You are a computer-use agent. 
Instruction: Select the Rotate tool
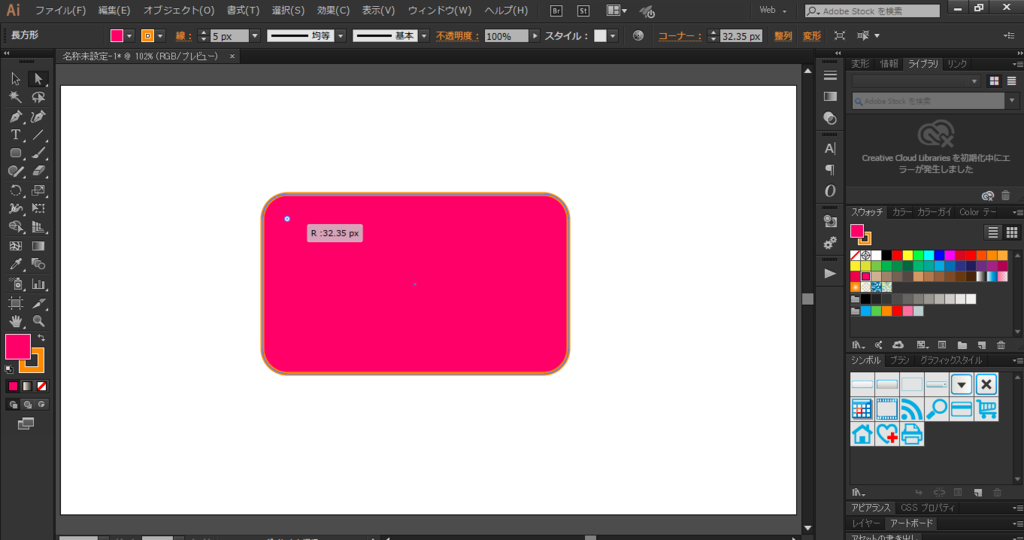(16, 191)
